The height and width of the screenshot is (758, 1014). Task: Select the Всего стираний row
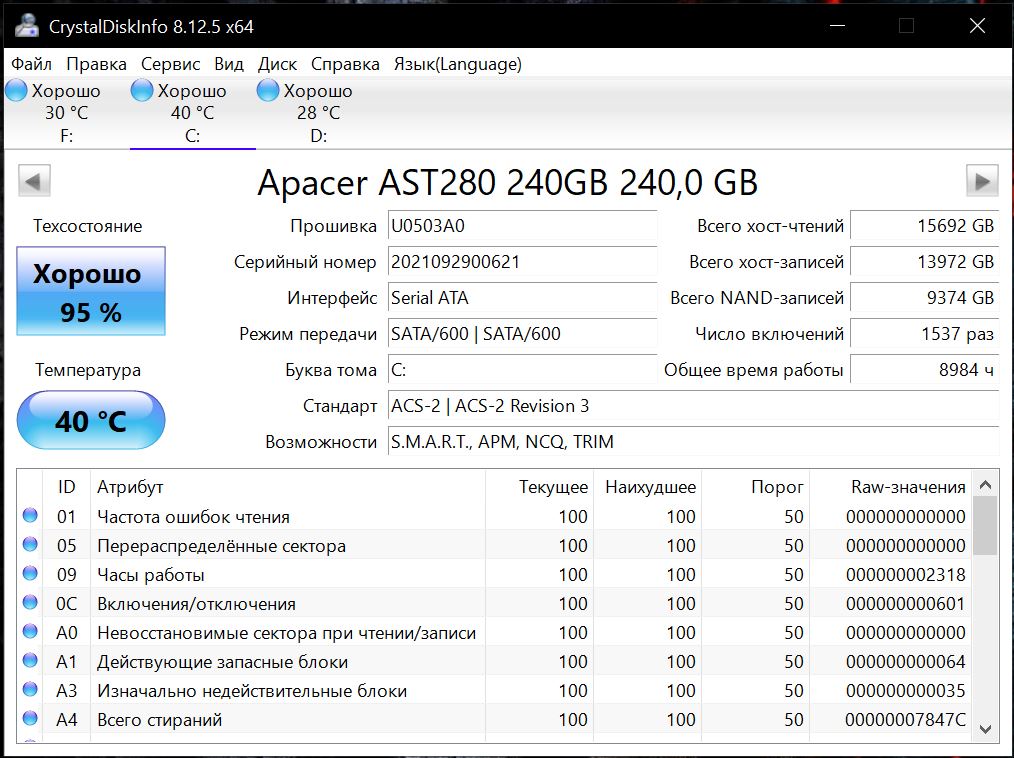click(x=494, y=719)
